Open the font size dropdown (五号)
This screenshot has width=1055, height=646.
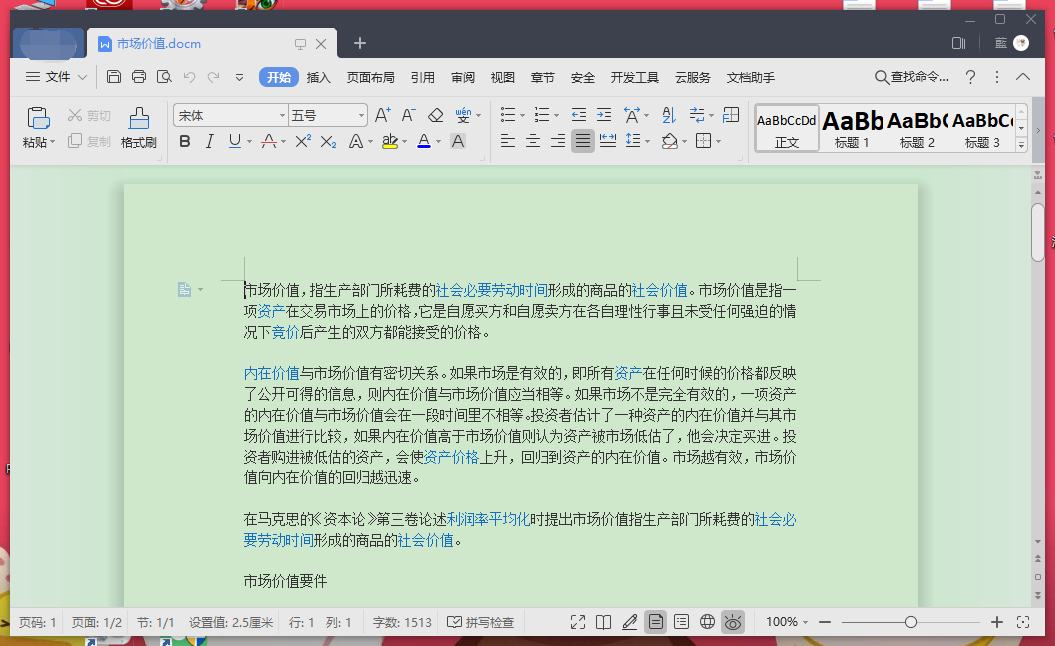(361, 116)
